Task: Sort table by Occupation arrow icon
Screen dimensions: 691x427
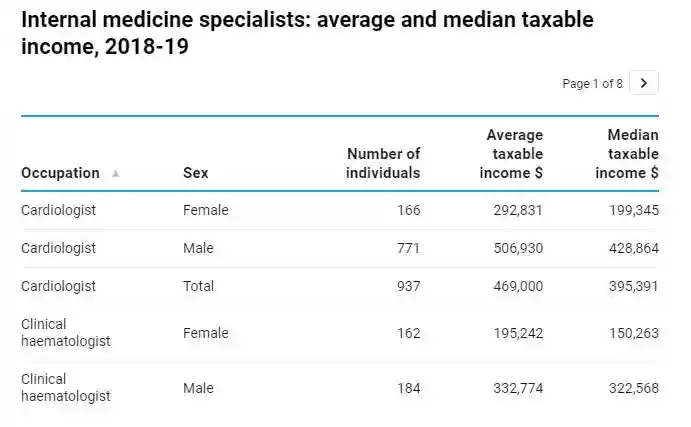Action: pos(116,173)
